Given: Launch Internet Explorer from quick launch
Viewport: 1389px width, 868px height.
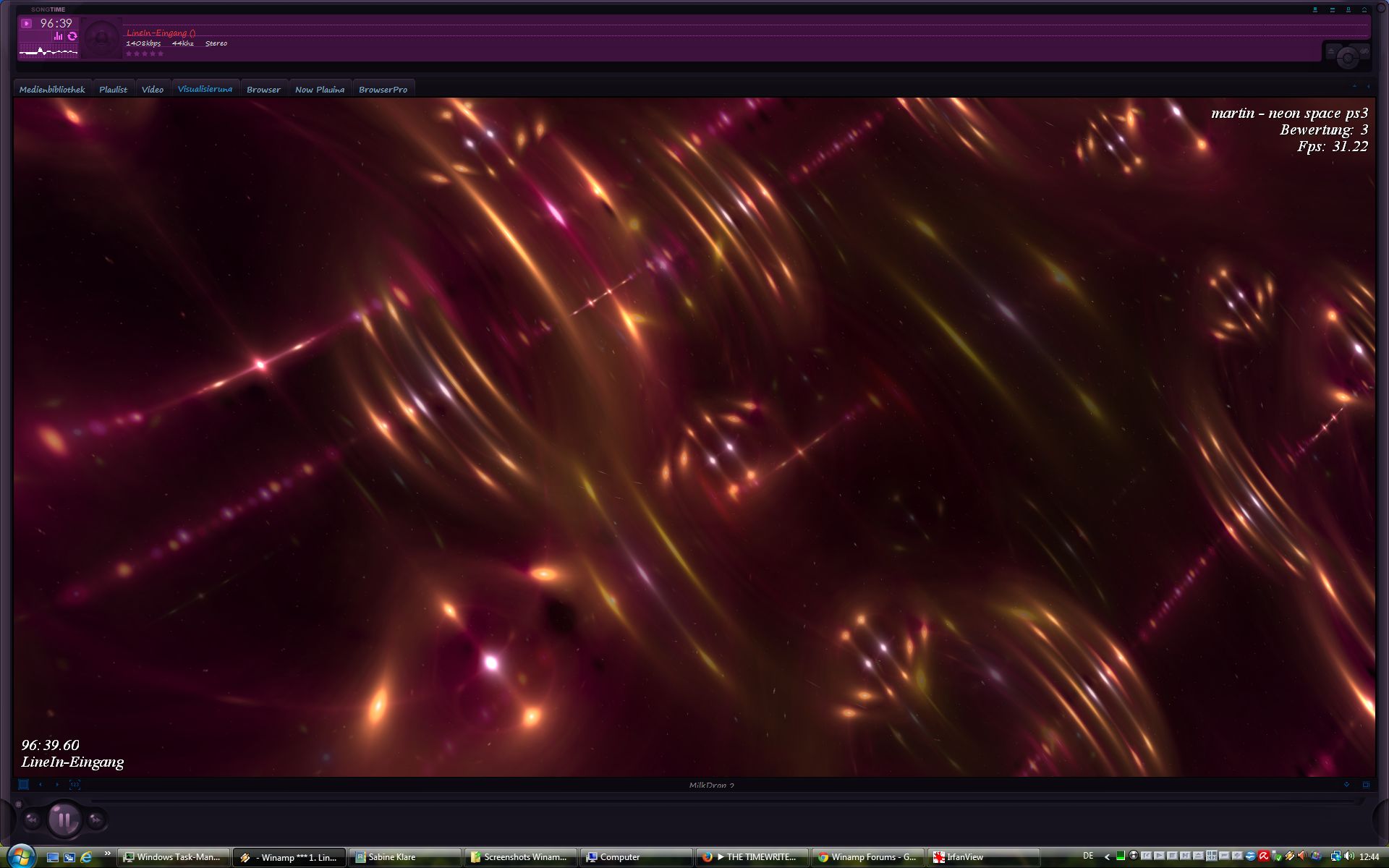Looking at the screenshot, I should tap(86, 857).
